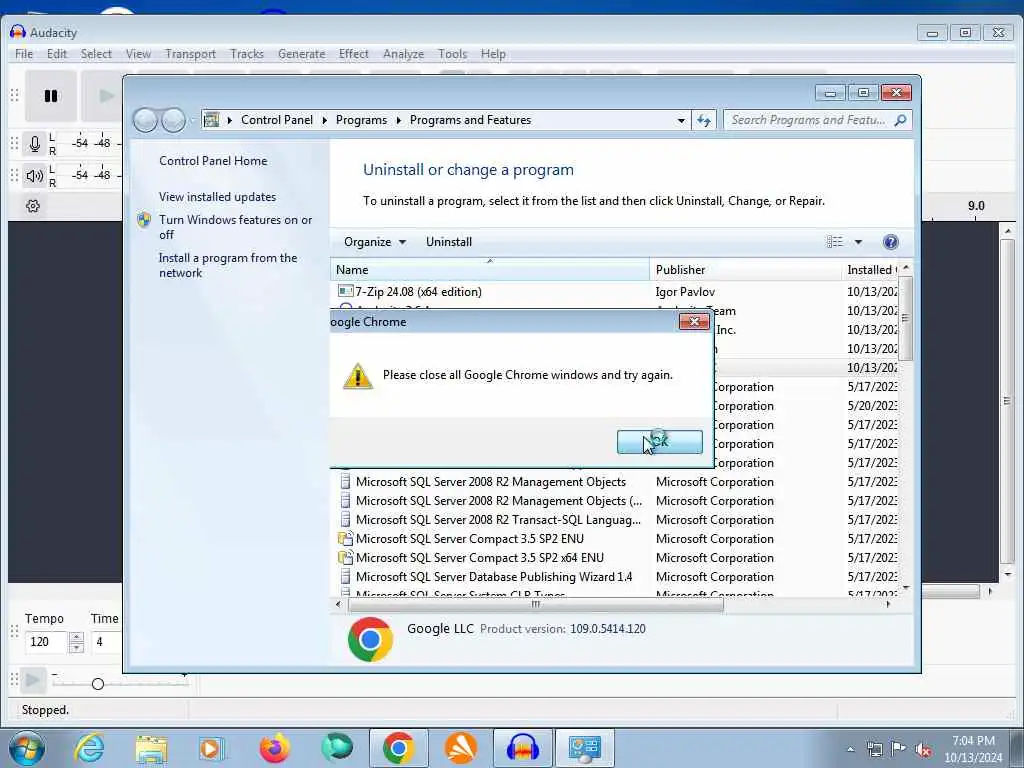Screen dimensions: 1024x768
Task: Click OK in the Google Chrome dialog
Action: click(660, 442)
